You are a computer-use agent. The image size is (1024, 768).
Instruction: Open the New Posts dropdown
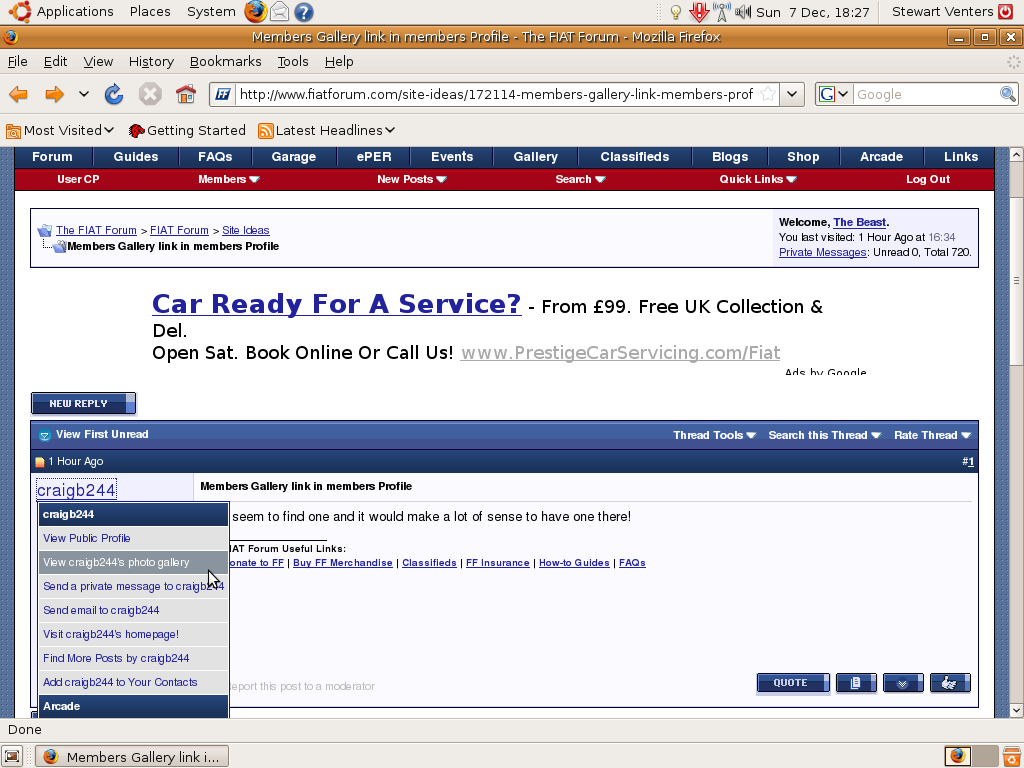click(411, 180)
